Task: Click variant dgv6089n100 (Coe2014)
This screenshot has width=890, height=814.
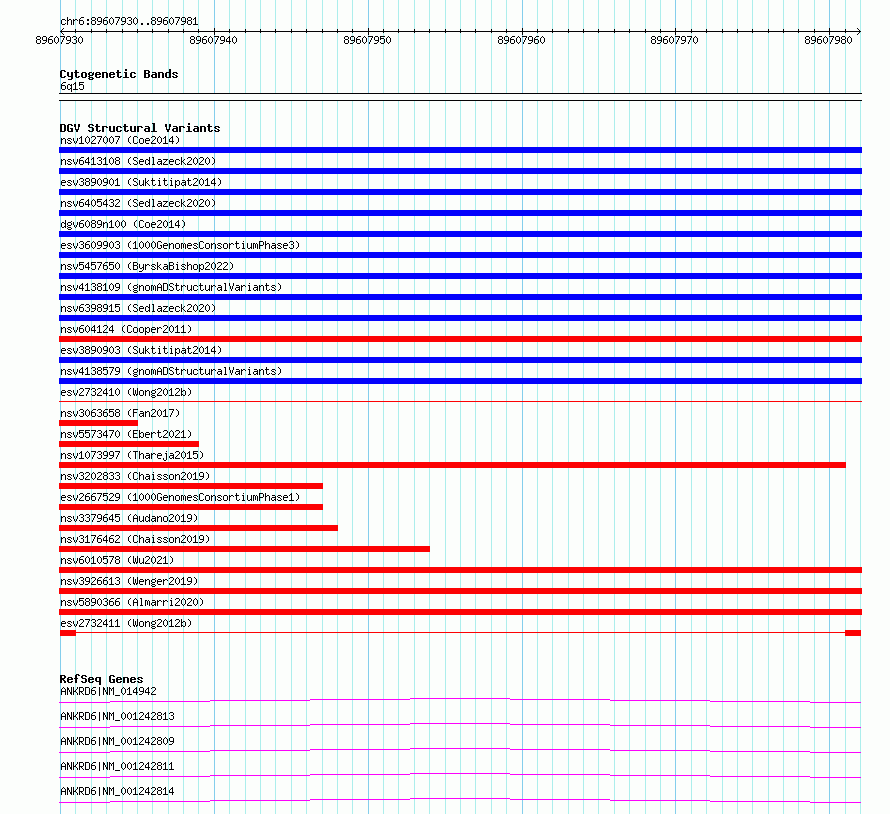Action: coord(123,224)
